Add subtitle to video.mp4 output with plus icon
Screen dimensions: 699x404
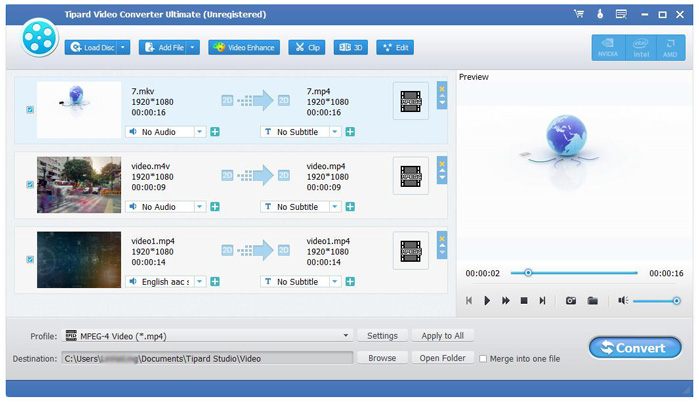(x=350, y=207)
